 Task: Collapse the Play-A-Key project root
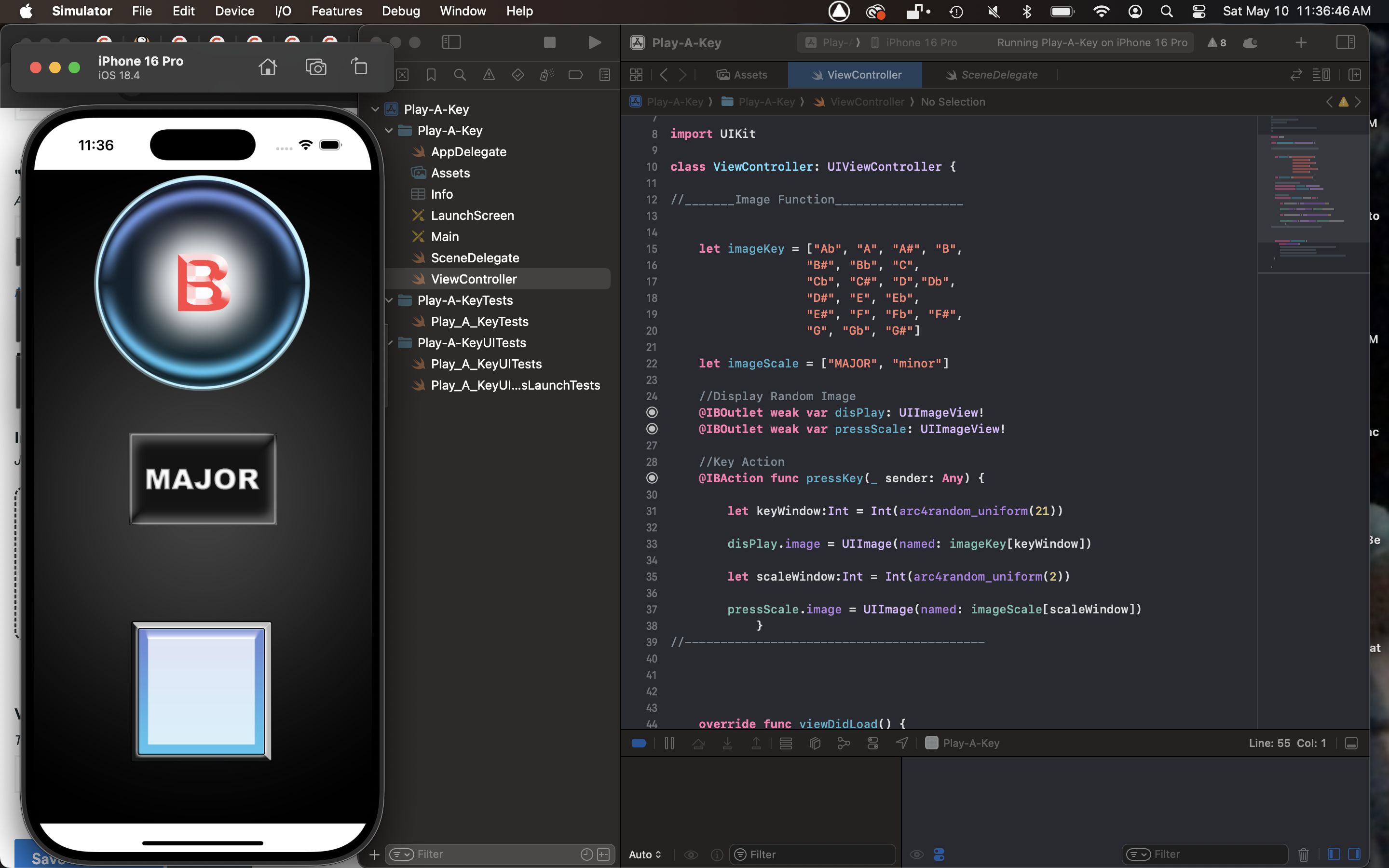tap(375, 109)
